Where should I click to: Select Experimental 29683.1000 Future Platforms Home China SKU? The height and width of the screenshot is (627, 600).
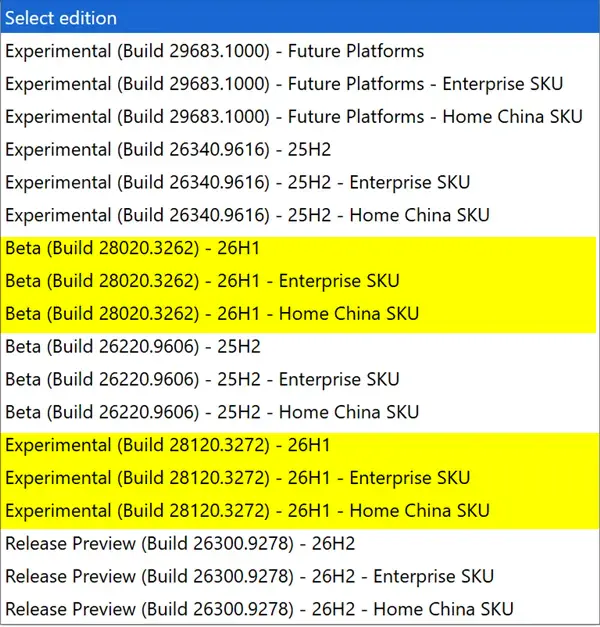tap(300, 117)
